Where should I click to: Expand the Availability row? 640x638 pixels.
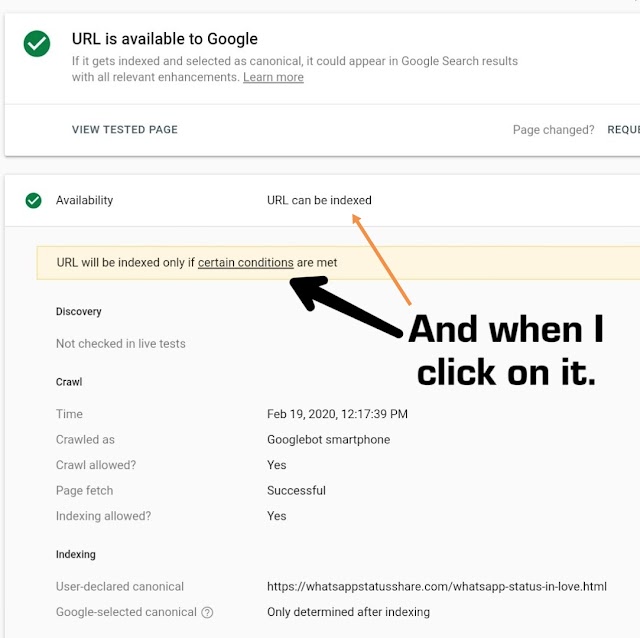322,200
